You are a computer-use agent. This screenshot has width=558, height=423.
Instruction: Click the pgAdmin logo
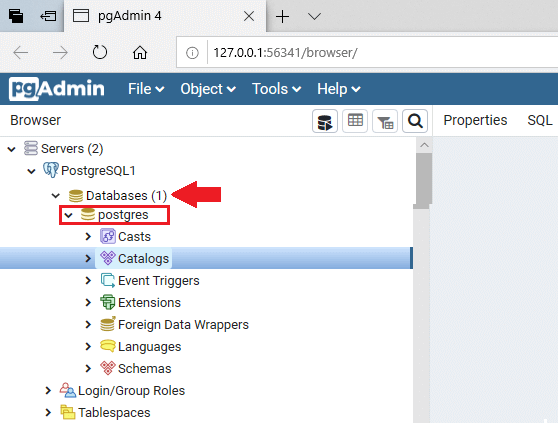click(x=57, y=89)
